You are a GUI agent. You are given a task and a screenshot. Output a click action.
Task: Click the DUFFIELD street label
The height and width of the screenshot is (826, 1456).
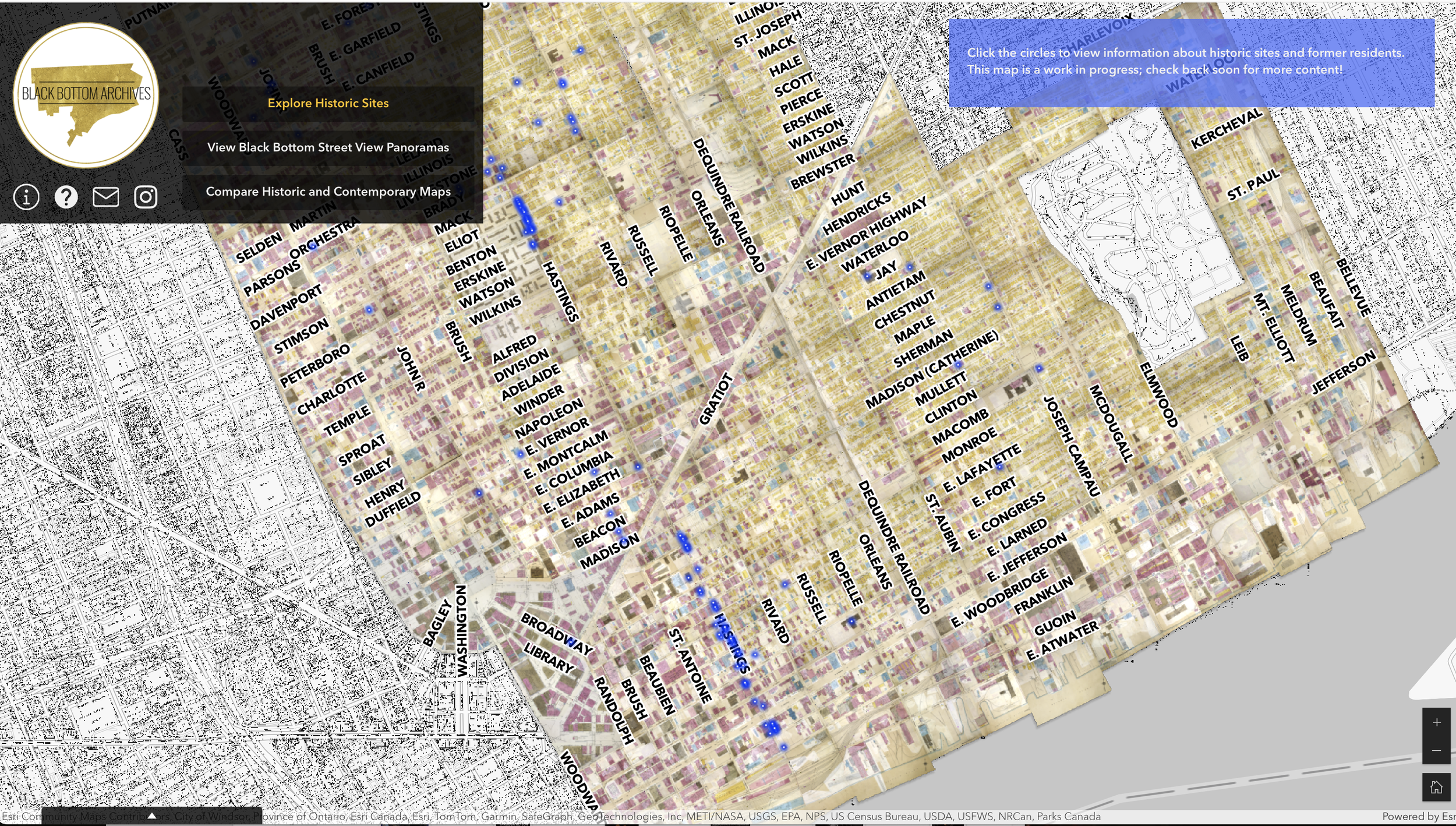coord(393,510)
